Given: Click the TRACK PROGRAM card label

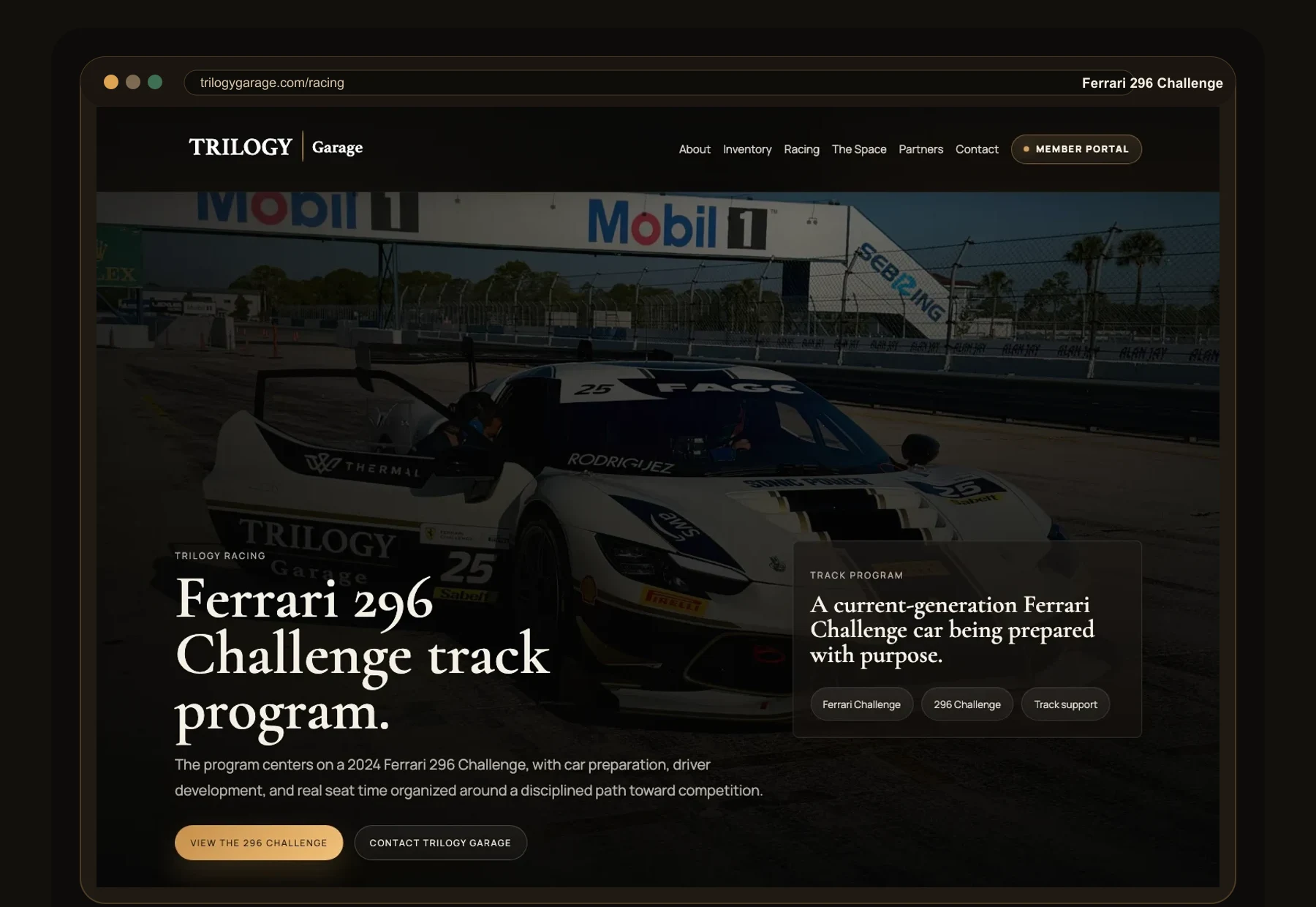Looking at the screenshot, I should pos(856,576).
